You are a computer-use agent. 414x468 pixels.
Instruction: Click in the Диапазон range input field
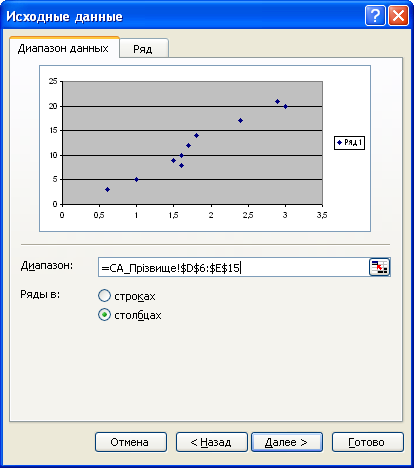(x=233, y=267)
